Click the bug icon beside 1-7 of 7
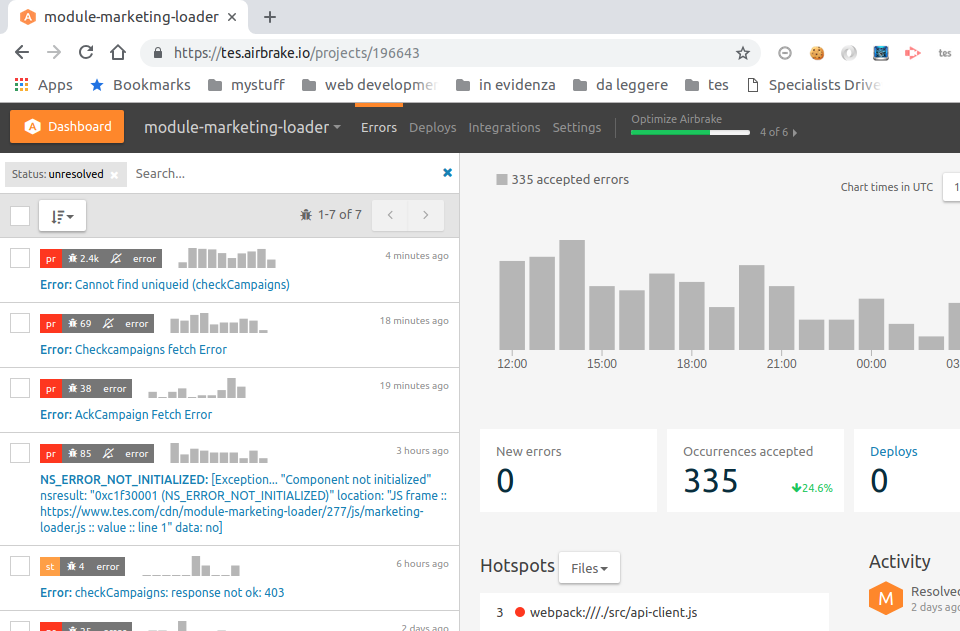This screenshot has width=960, height=631. click(x=306, y=215)
